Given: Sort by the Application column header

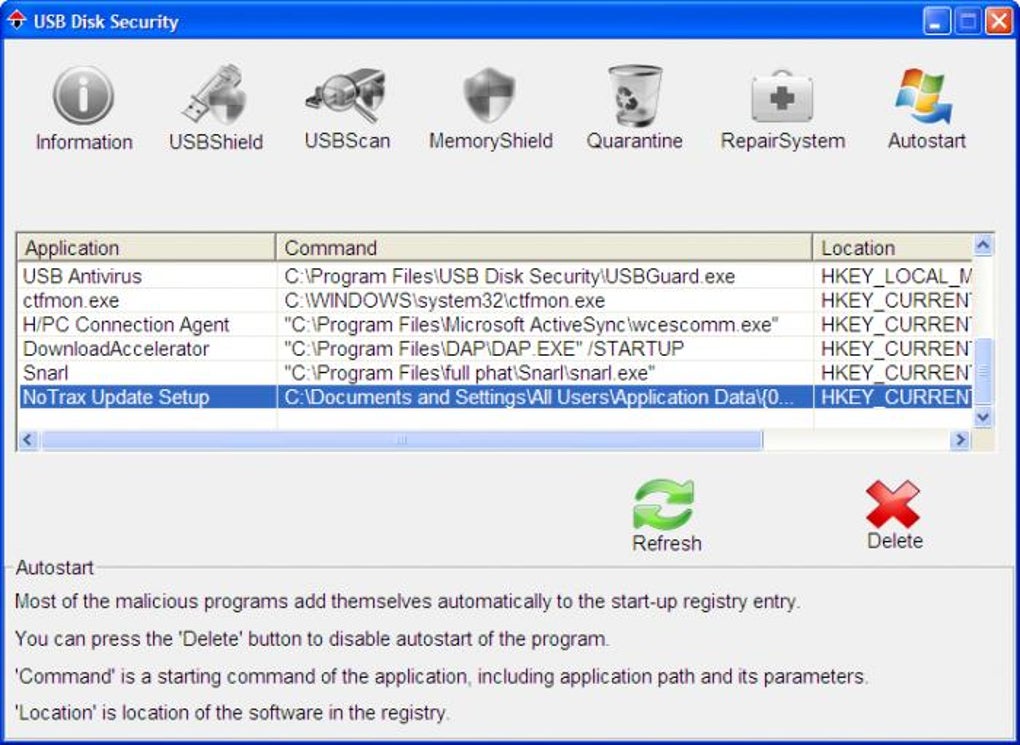Looking at the screenshot, I should [146, 248].
